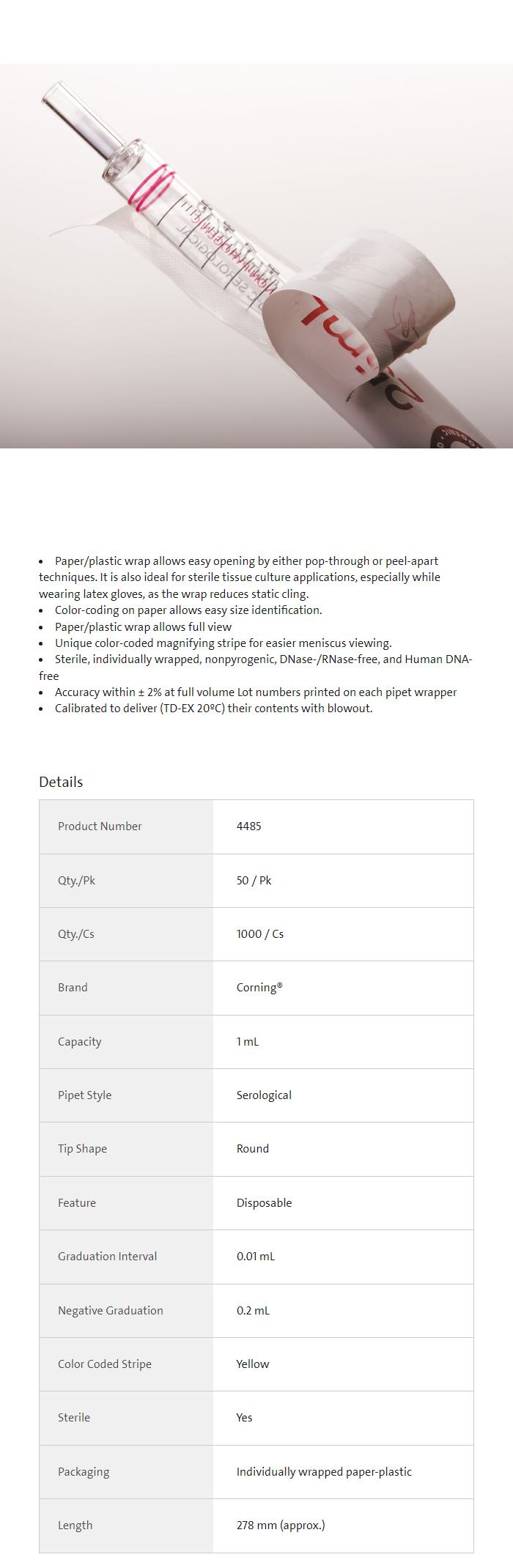Click the Details section heading
This screenshot has width=513, height=1568.
(61, 782)
